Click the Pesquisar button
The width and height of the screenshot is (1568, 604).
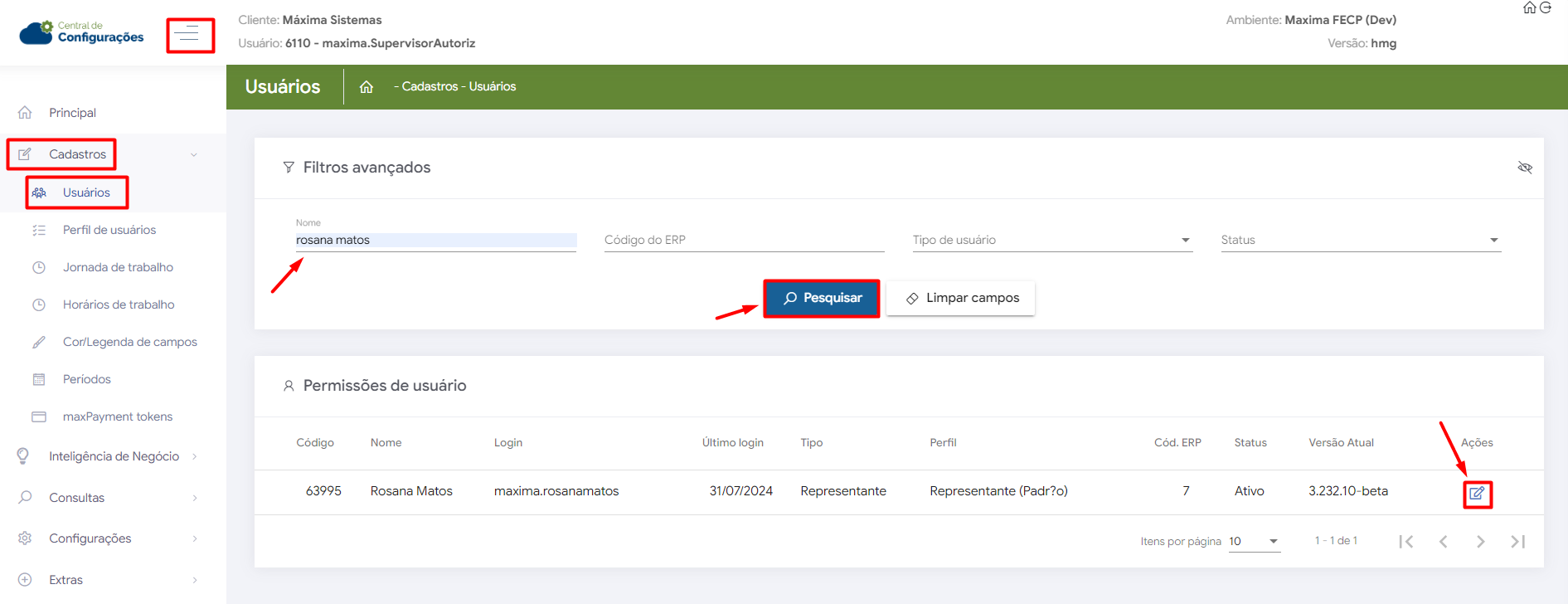(821, 298)
